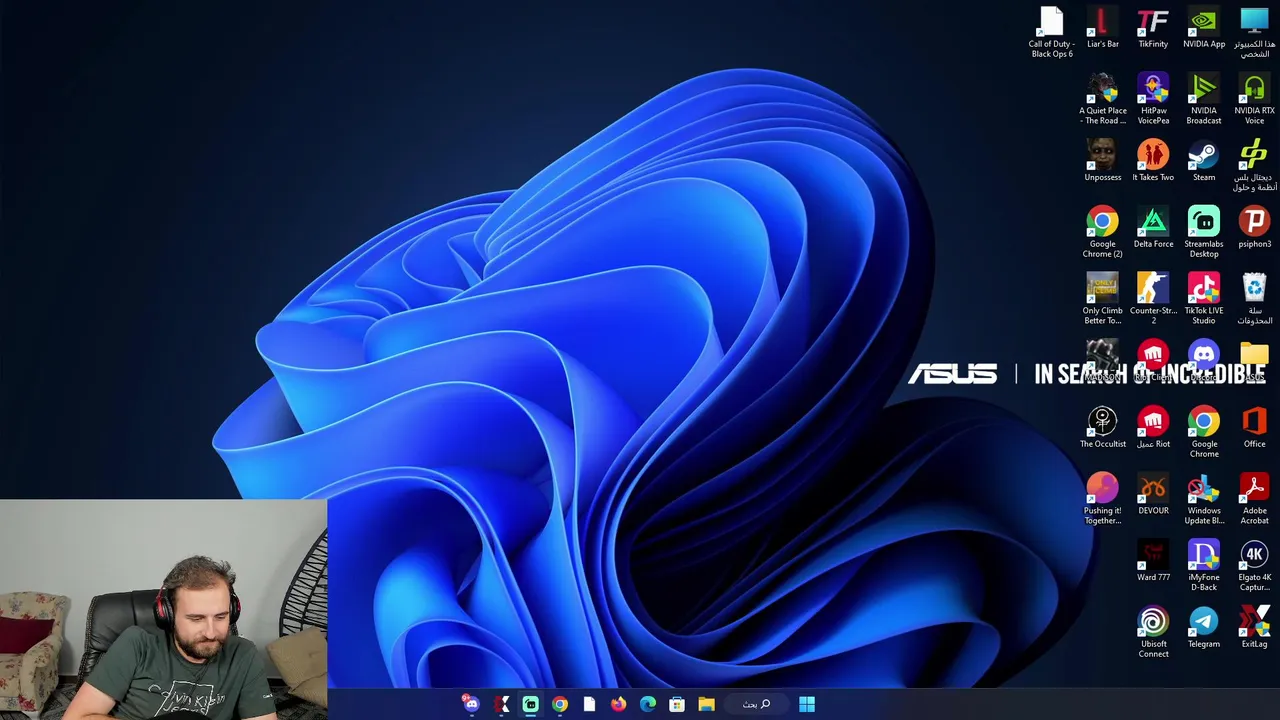Viewport: 1280px width, 720px height.
Task: Open the Google Chrome shortcut beside Office
Action: [1204, 432]
